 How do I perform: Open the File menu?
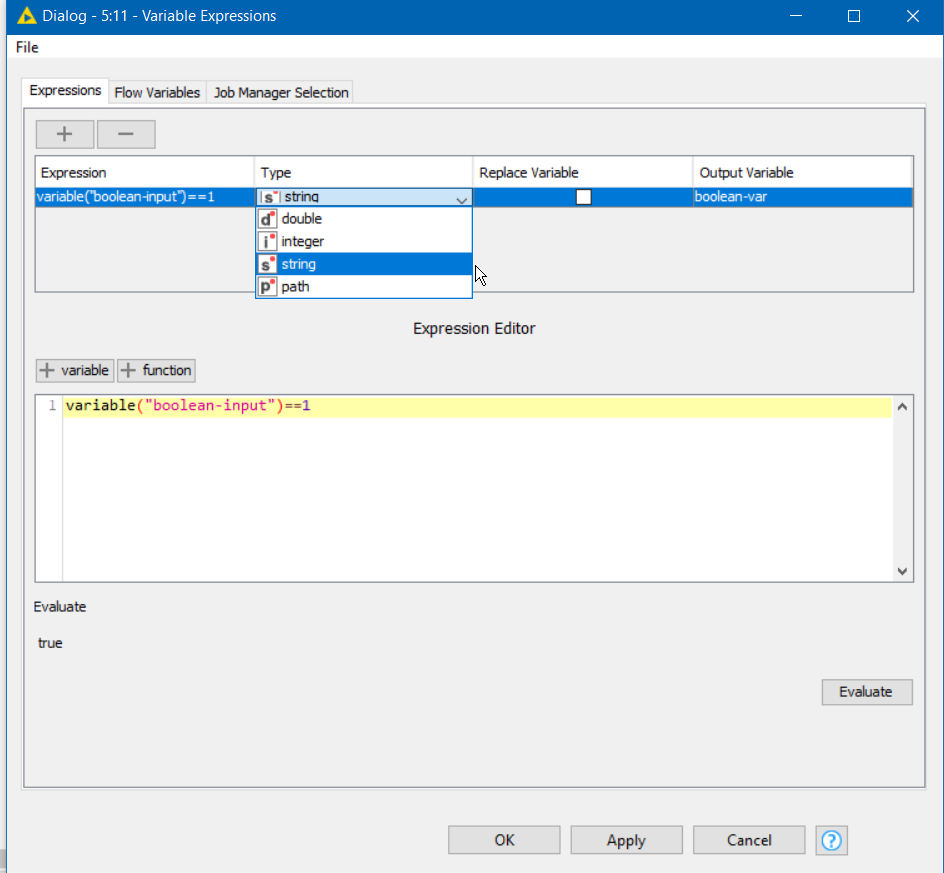click(27, 47)
